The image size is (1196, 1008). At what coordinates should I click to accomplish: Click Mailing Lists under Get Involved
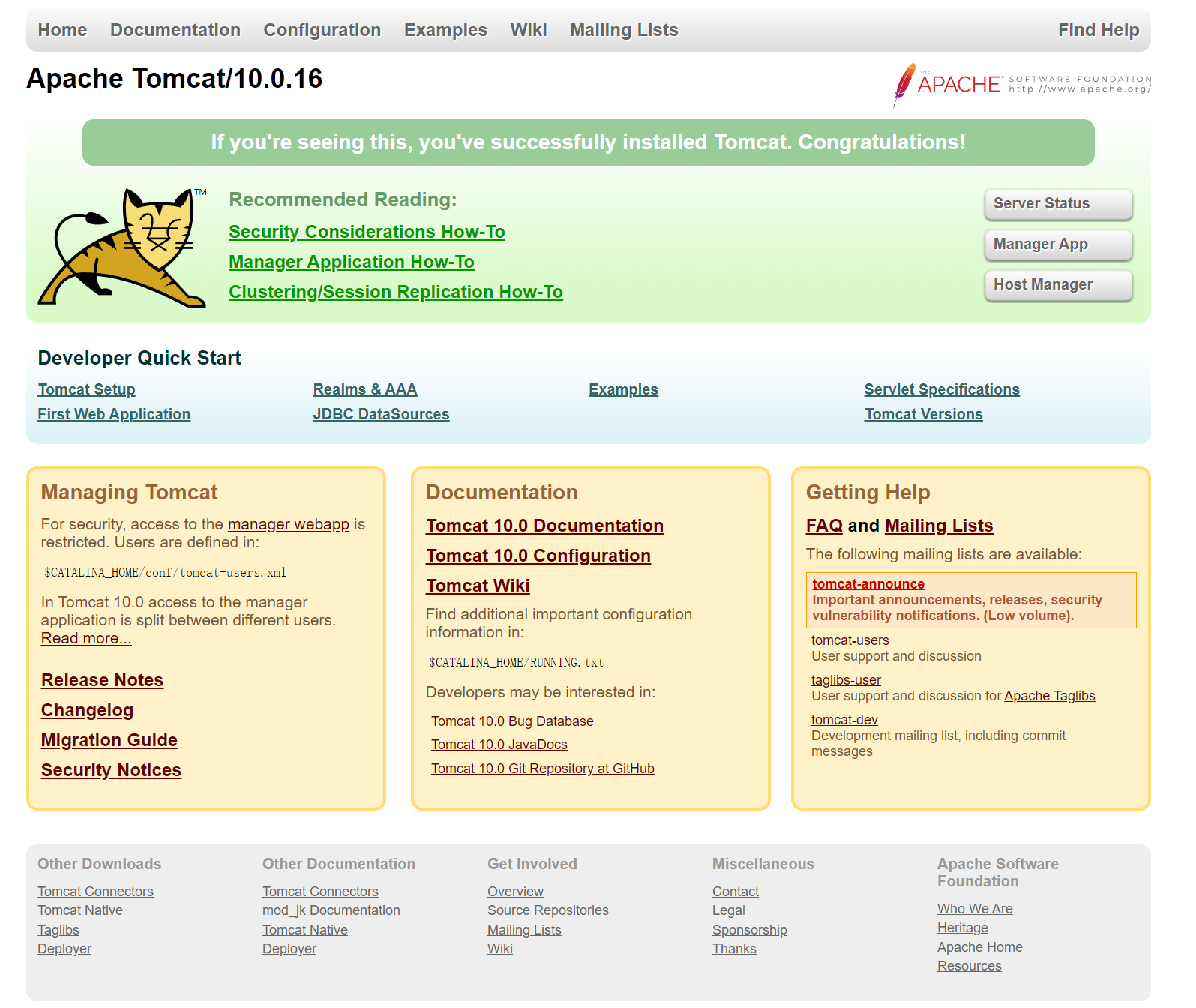[x=524, y=930]
